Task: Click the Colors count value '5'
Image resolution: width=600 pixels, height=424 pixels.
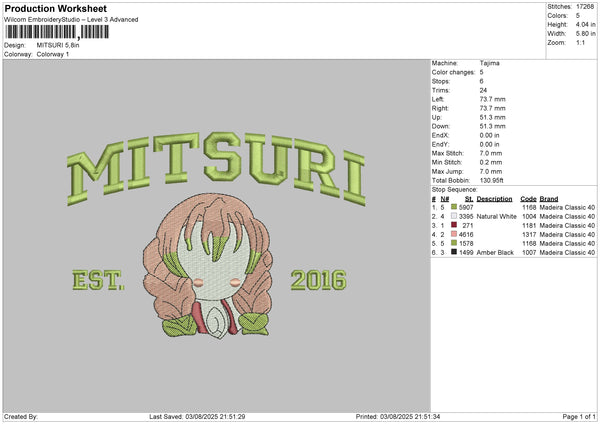Action: coord(578,16)
